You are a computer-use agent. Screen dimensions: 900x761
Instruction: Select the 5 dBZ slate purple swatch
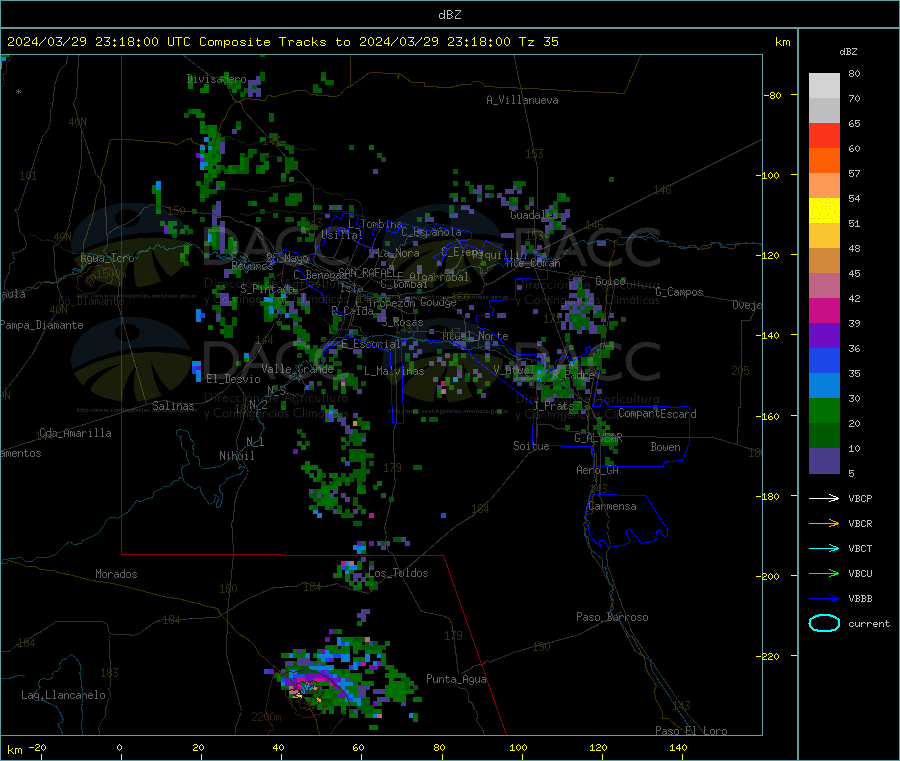824,461
